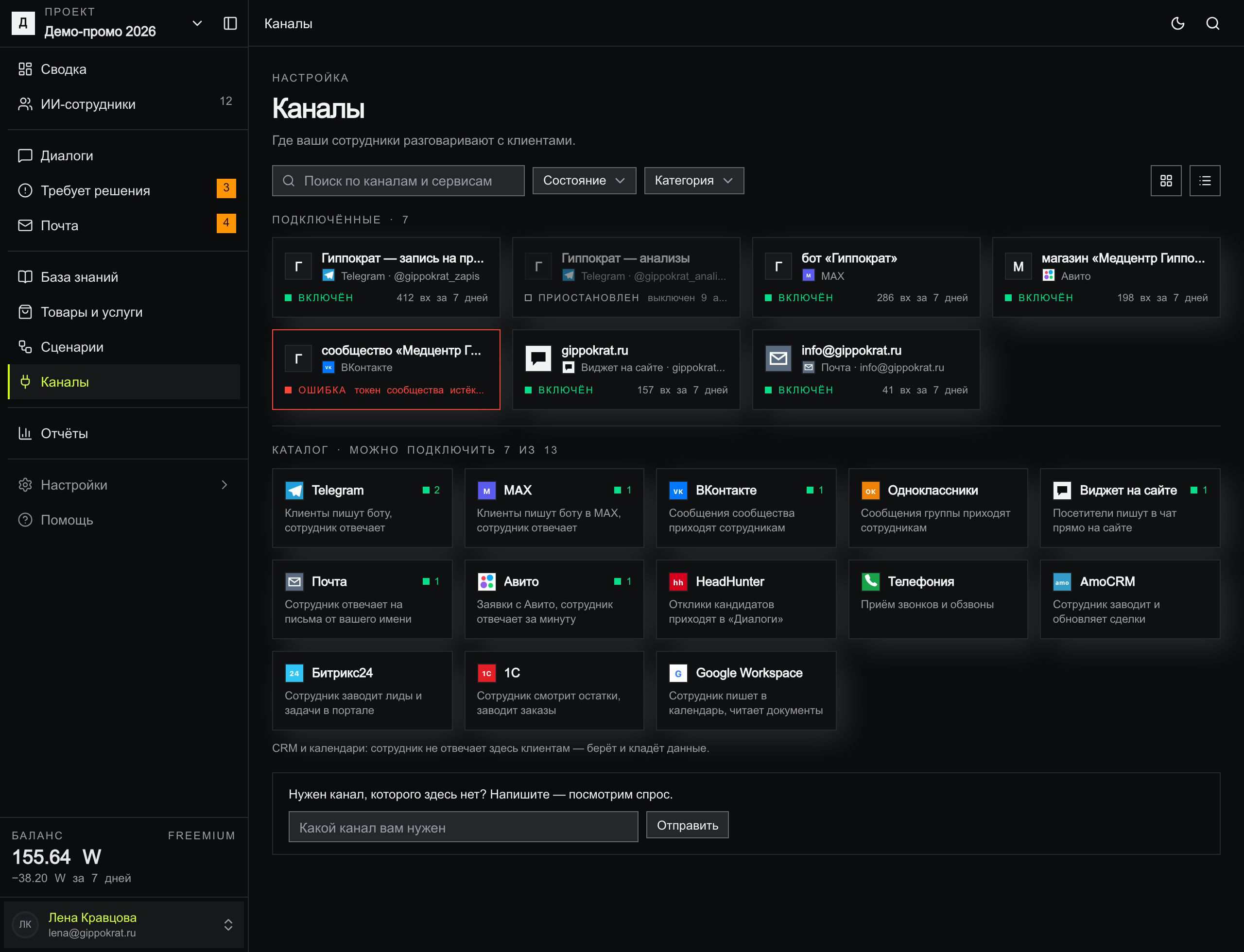Select Google Workspace in the catalog

pos(746,690)
